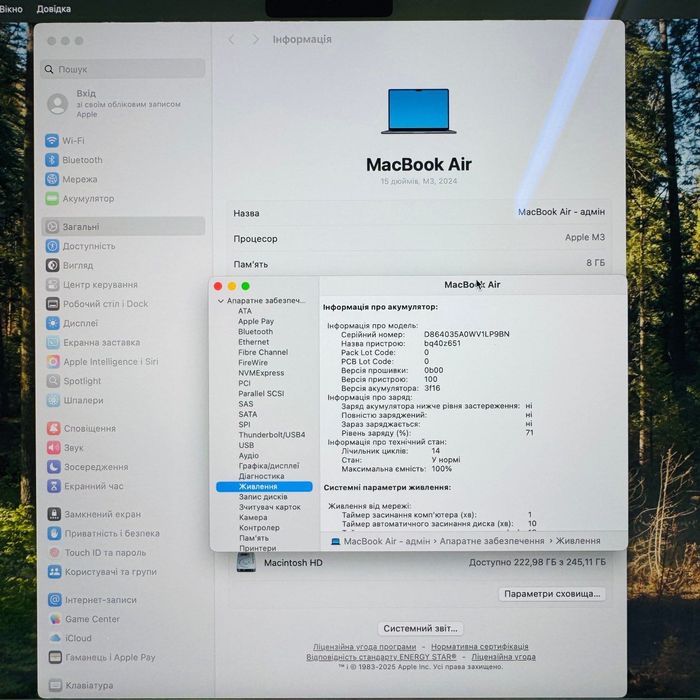Open Wi-Fi settings icon in sidebar
The height and width of the screenshot is (700, 700).
point(52,141)
